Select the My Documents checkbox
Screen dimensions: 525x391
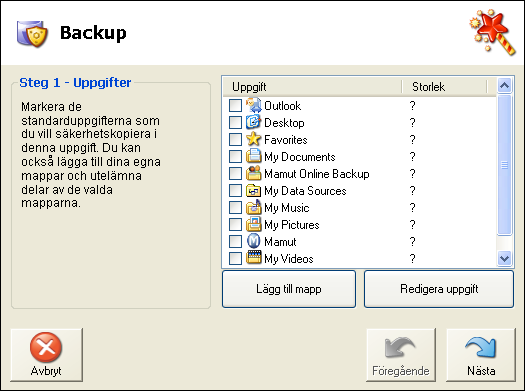235,156
